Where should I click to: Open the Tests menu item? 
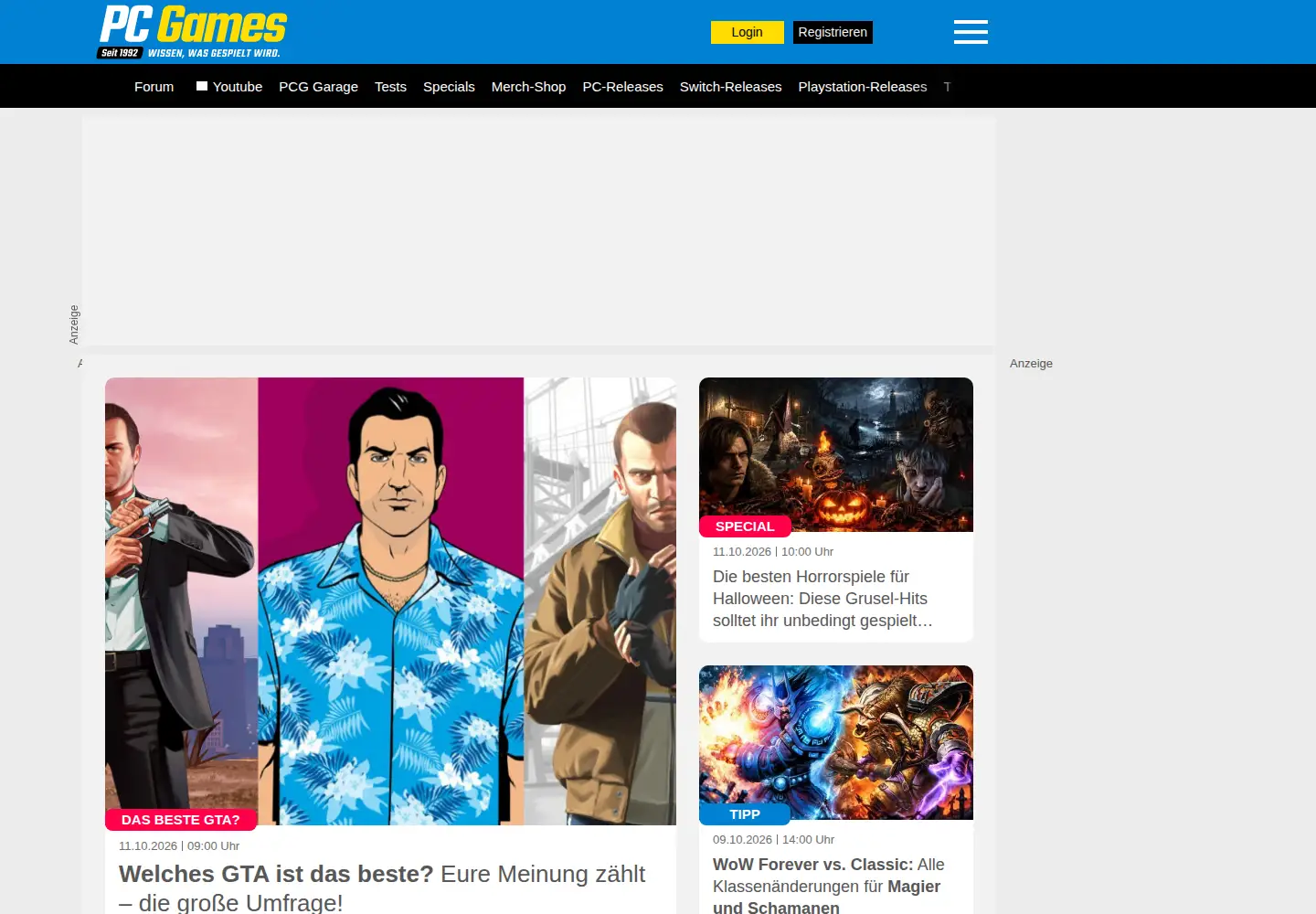pyautogui.click(x=390, y=87)
